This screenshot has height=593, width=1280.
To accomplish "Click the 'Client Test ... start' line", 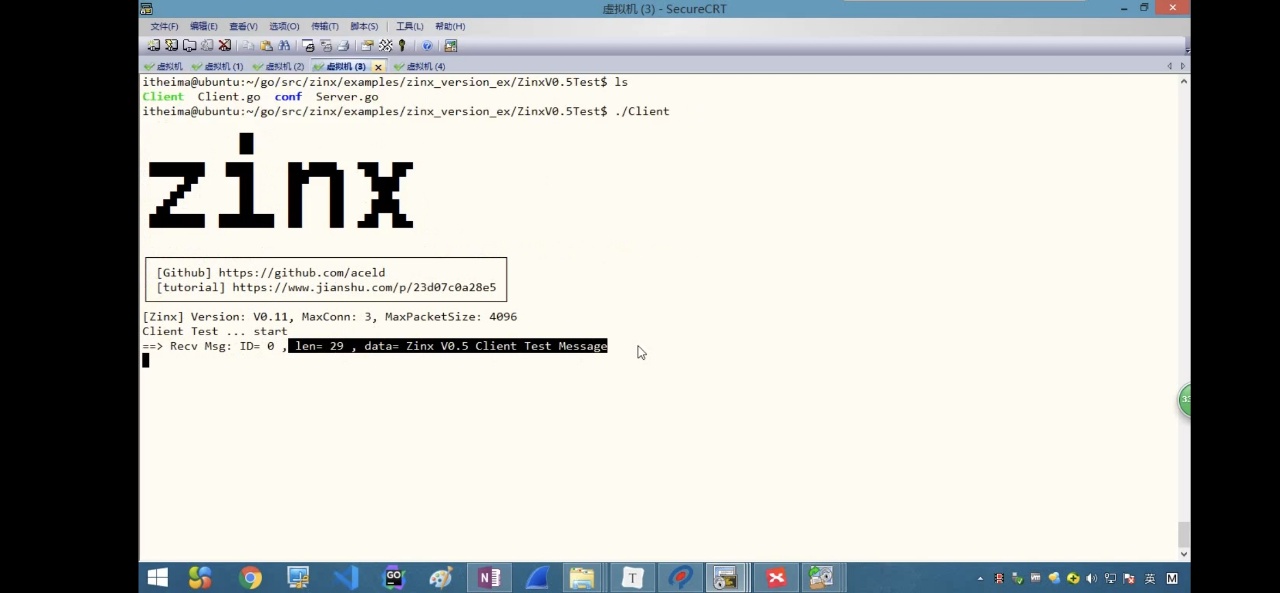I will pyautogui.click(x=215, y=331).
